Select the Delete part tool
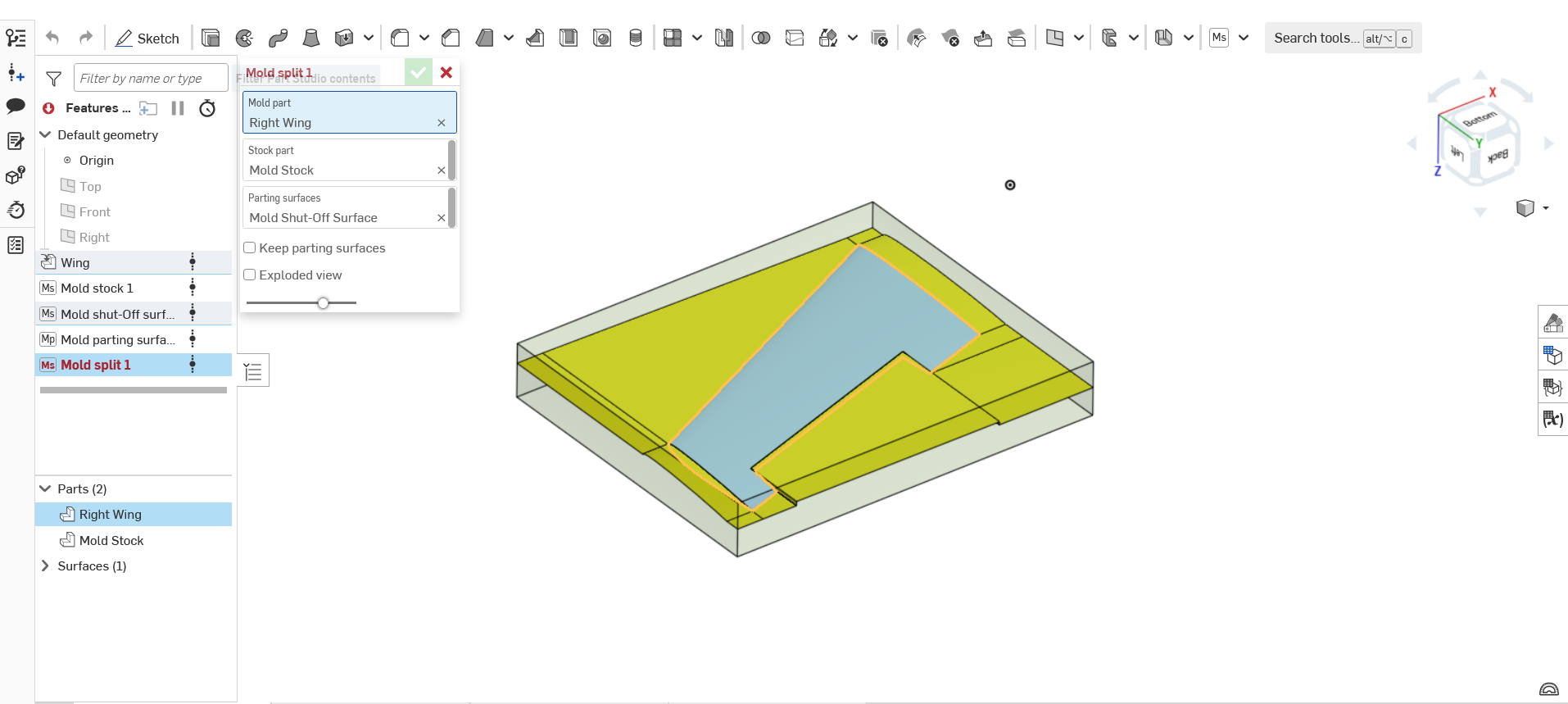The height and width of the screenshot is (704, 1568). 879,38
